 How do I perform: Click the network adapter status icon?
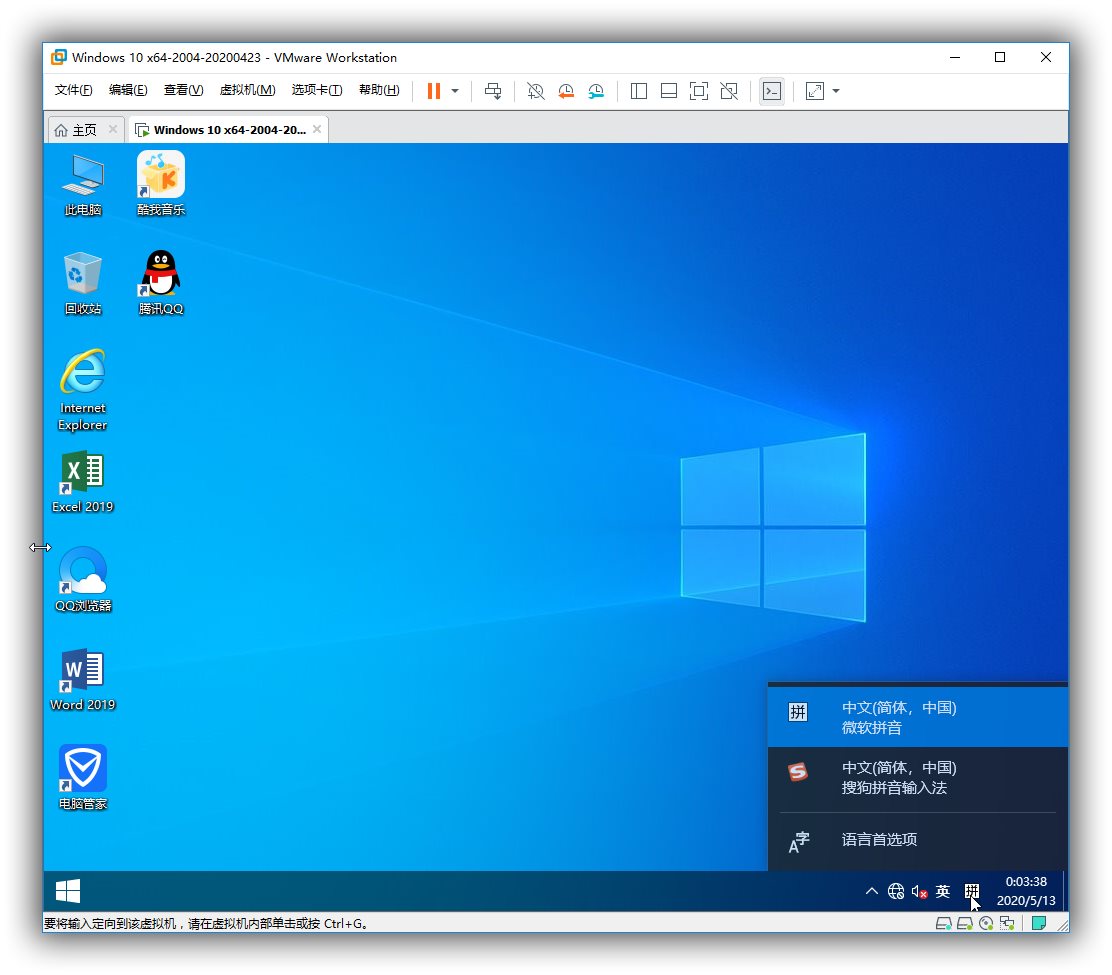coord(1007,923)
